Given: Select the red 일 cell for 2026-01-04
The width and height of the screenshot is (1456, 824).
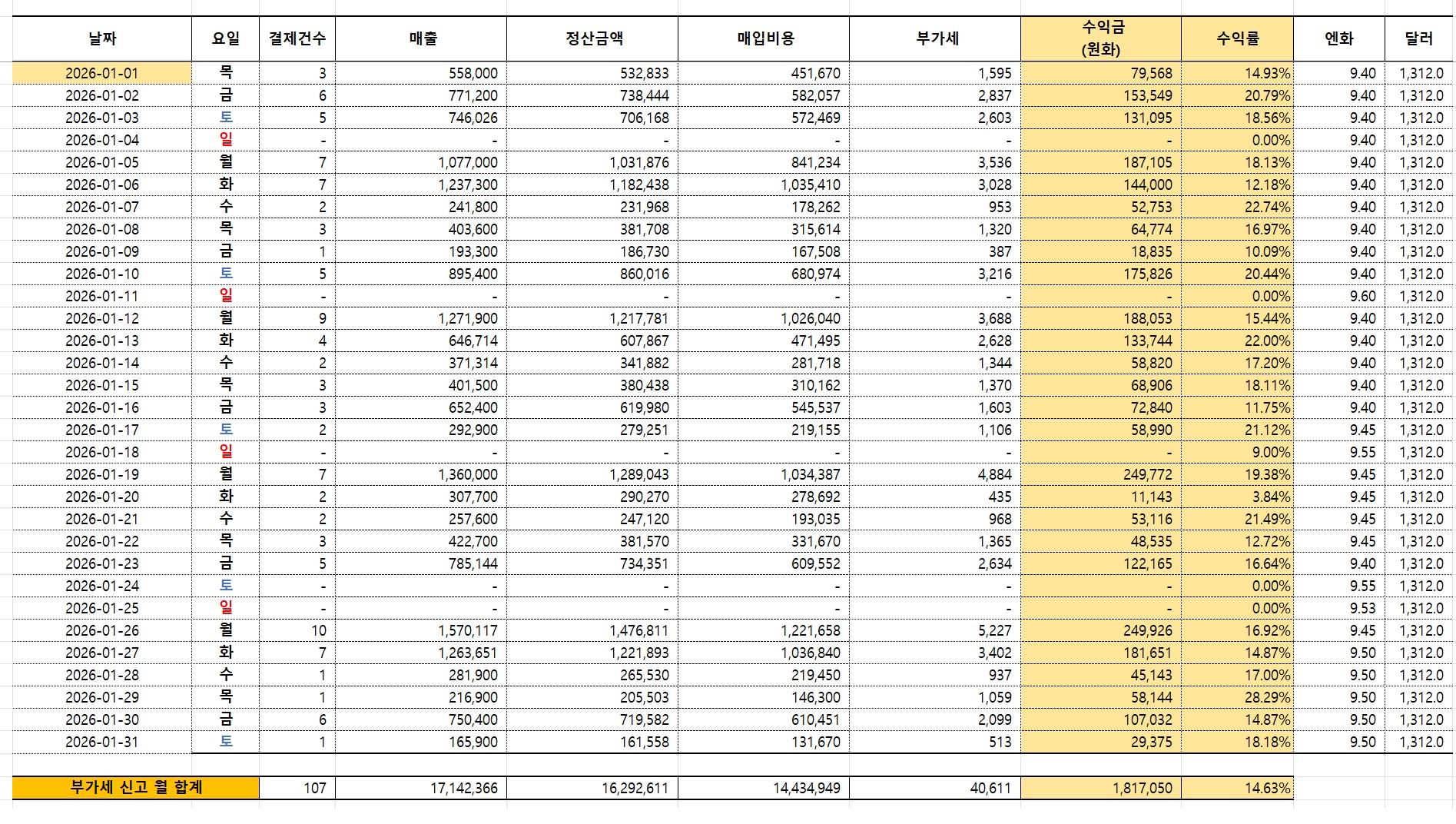Looking at the screenshot, I should [x=226, y=140].
